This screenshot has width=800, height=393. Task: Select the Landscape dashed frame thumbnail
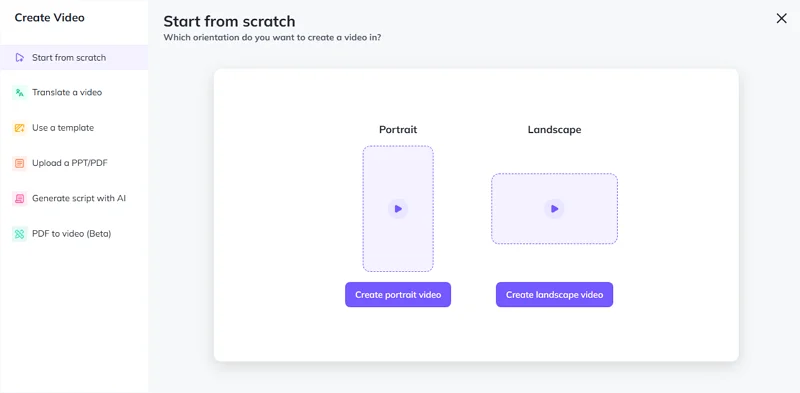pos(554,209)
